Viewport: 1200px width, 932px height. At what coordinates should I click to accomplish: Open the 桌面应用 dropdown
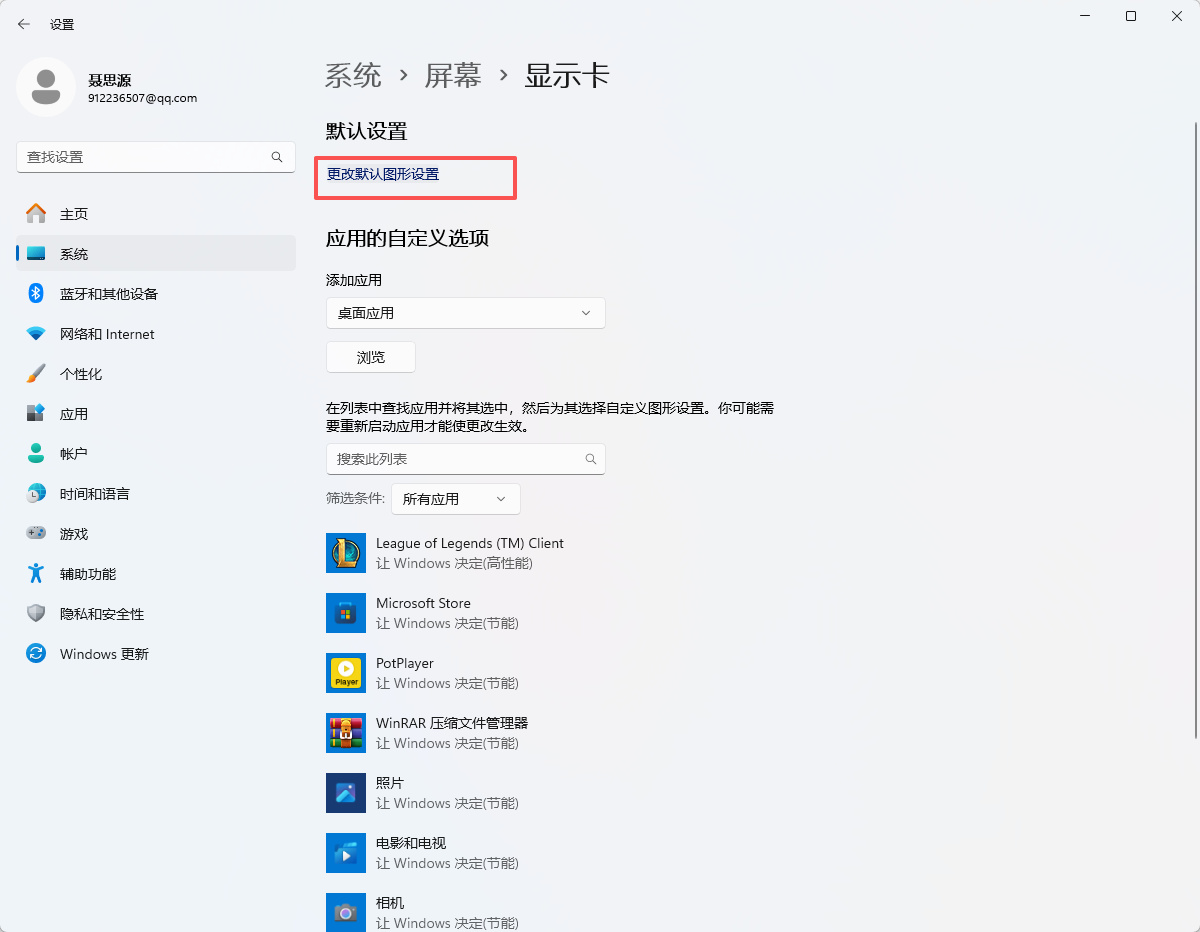[466, 313]
